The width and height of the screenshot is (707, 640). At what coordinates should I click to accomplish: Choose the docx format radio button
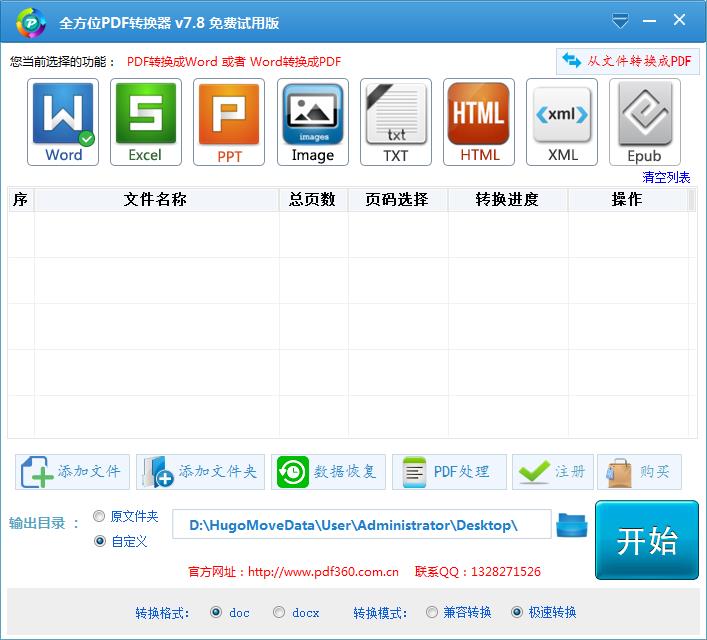pyautogui.click(x=279, y=612)
